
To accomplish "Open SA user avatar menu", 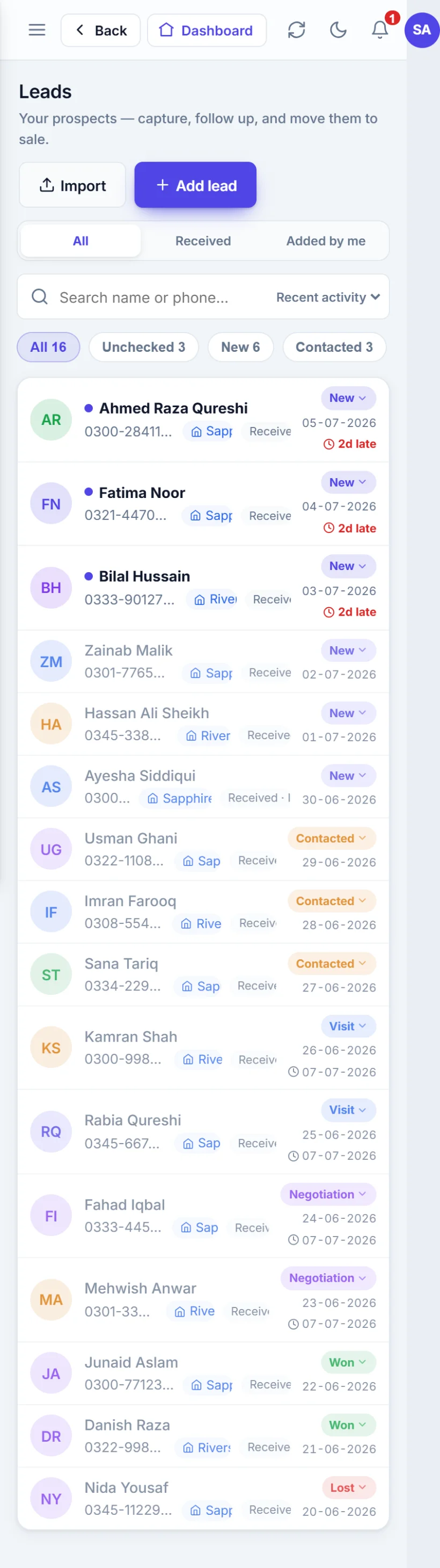I will point(422,30).
